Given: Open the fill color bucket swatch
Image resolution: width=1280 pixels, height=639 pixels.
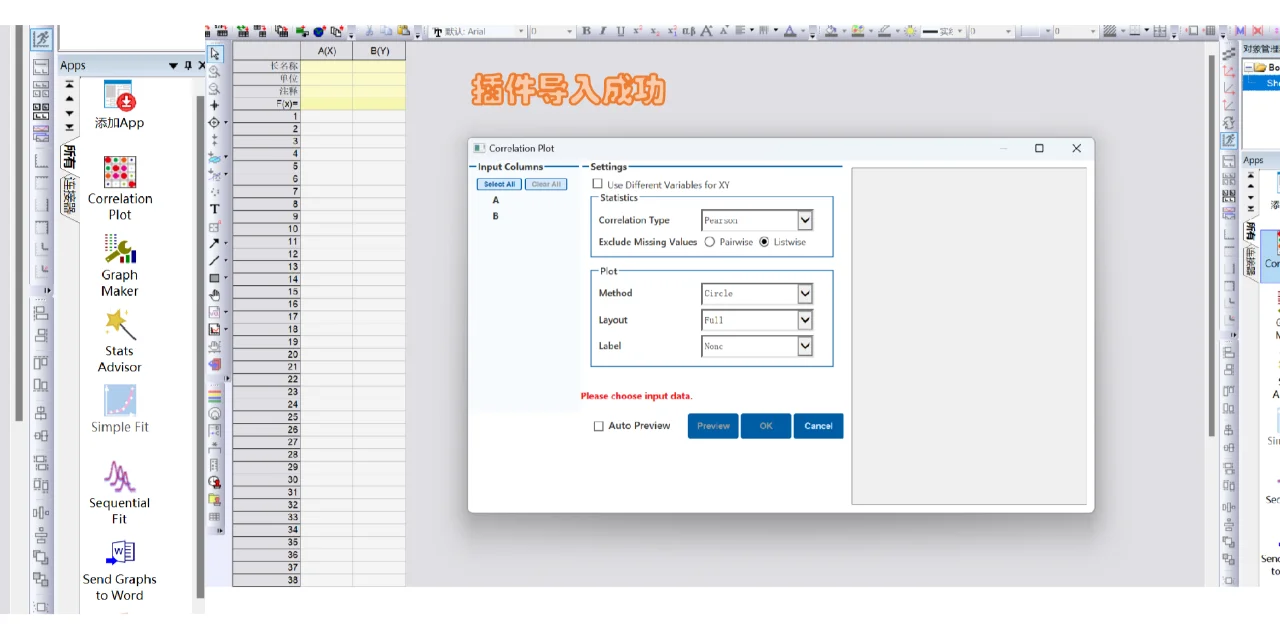Looking at the screenshot, I should pyautogui.click(x=830, y=31).
